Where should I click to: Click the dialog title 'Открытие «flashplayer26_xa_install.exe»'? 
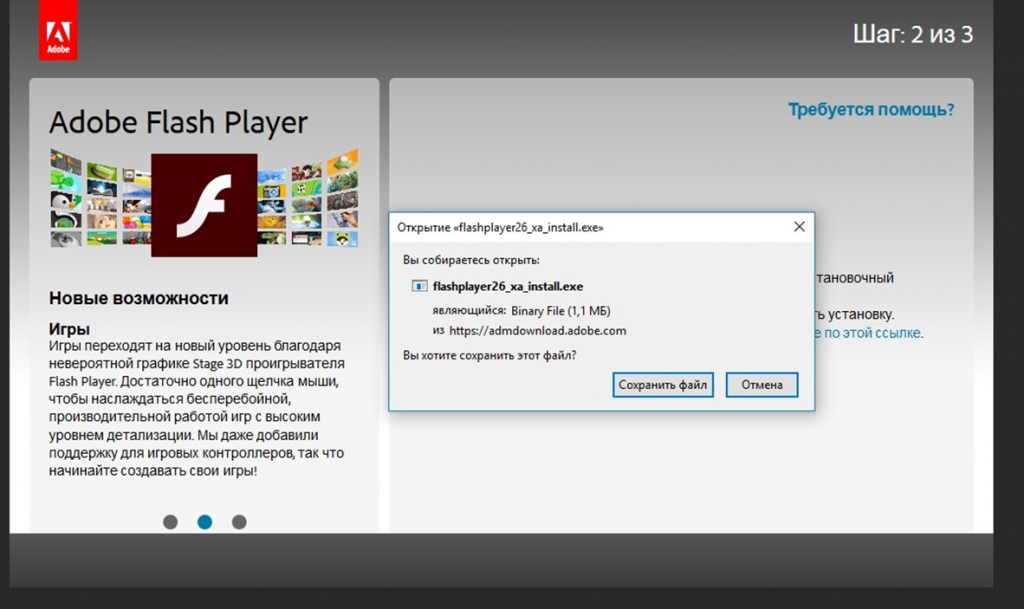click(500, 227)
